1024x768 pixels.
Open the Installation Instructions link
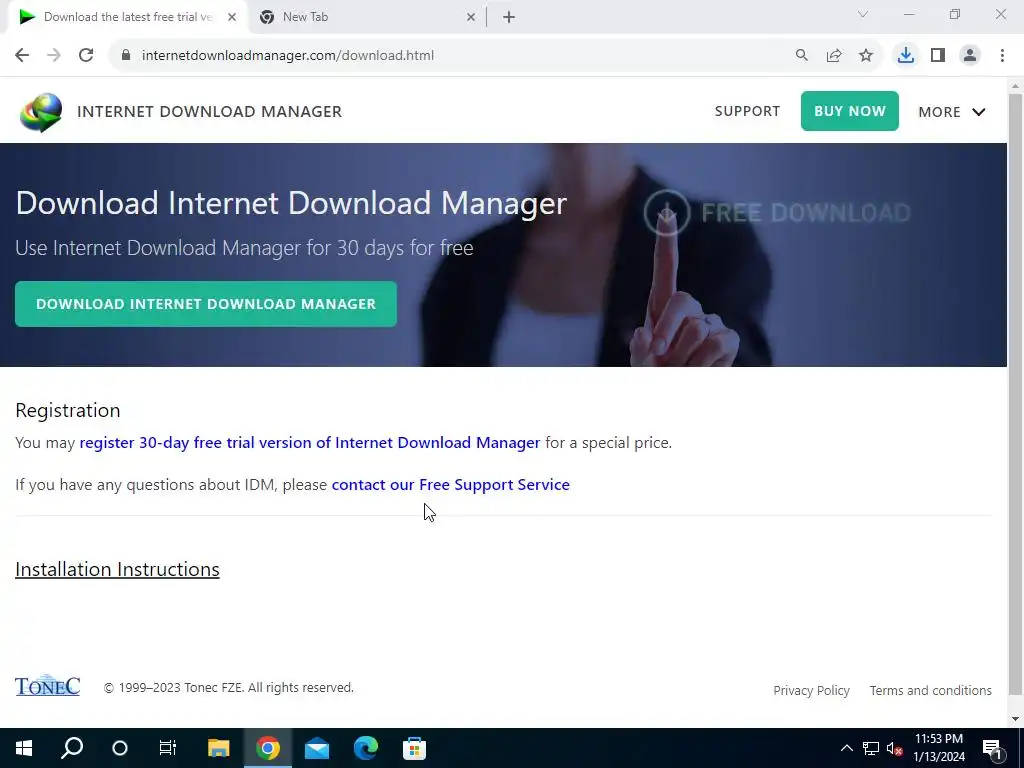pyautogui.click(x=118, y=569)
